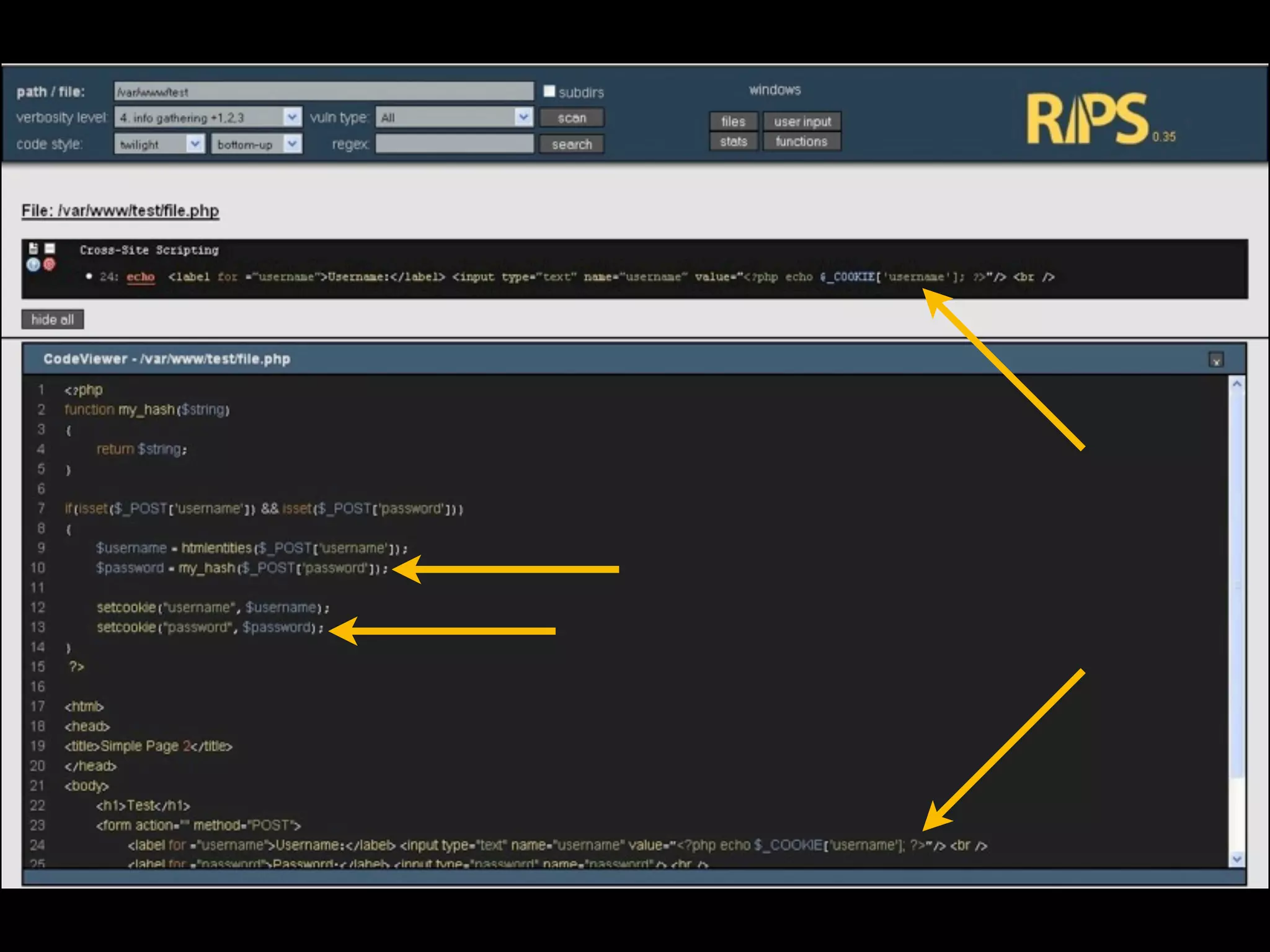Enable the subdirs checkbox

549,91
